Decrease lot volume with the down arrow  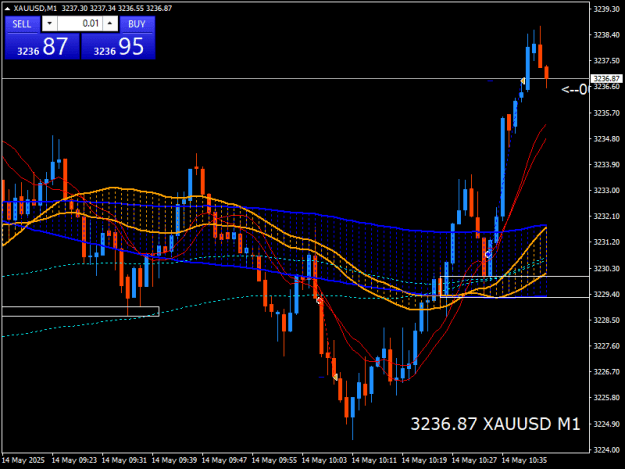(x=49, y=24)
